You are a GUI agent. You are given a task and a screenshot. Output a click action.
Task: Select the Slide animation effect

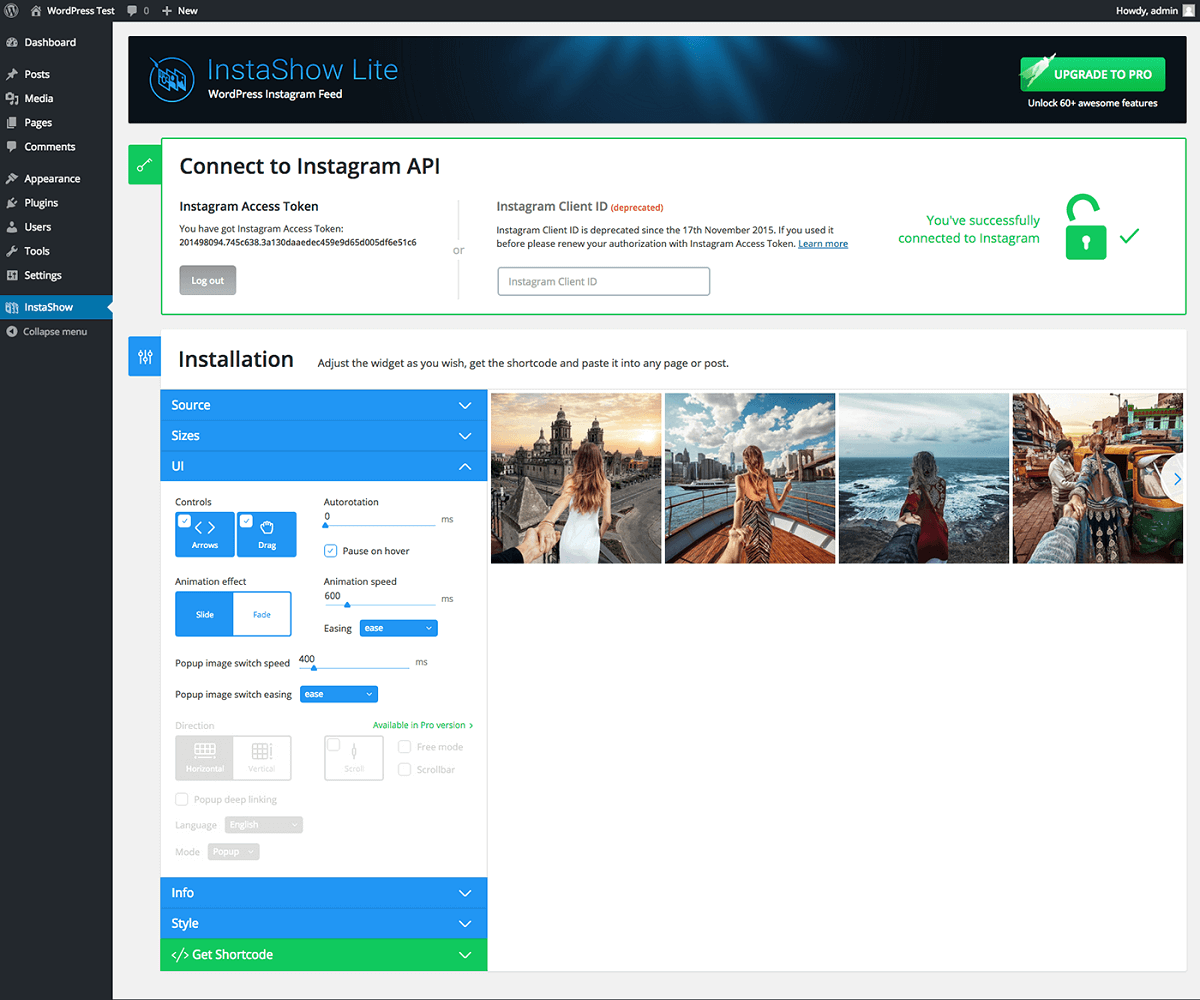[204, 614]
